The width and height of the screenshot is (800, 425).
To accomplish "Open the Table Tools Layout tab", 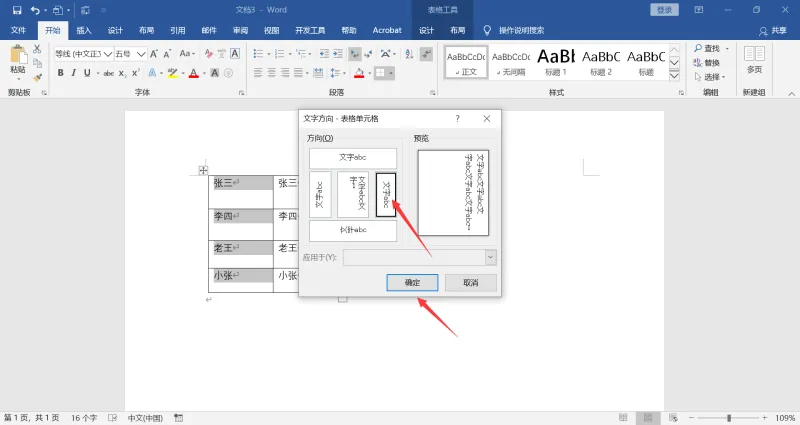I will 457,30.
